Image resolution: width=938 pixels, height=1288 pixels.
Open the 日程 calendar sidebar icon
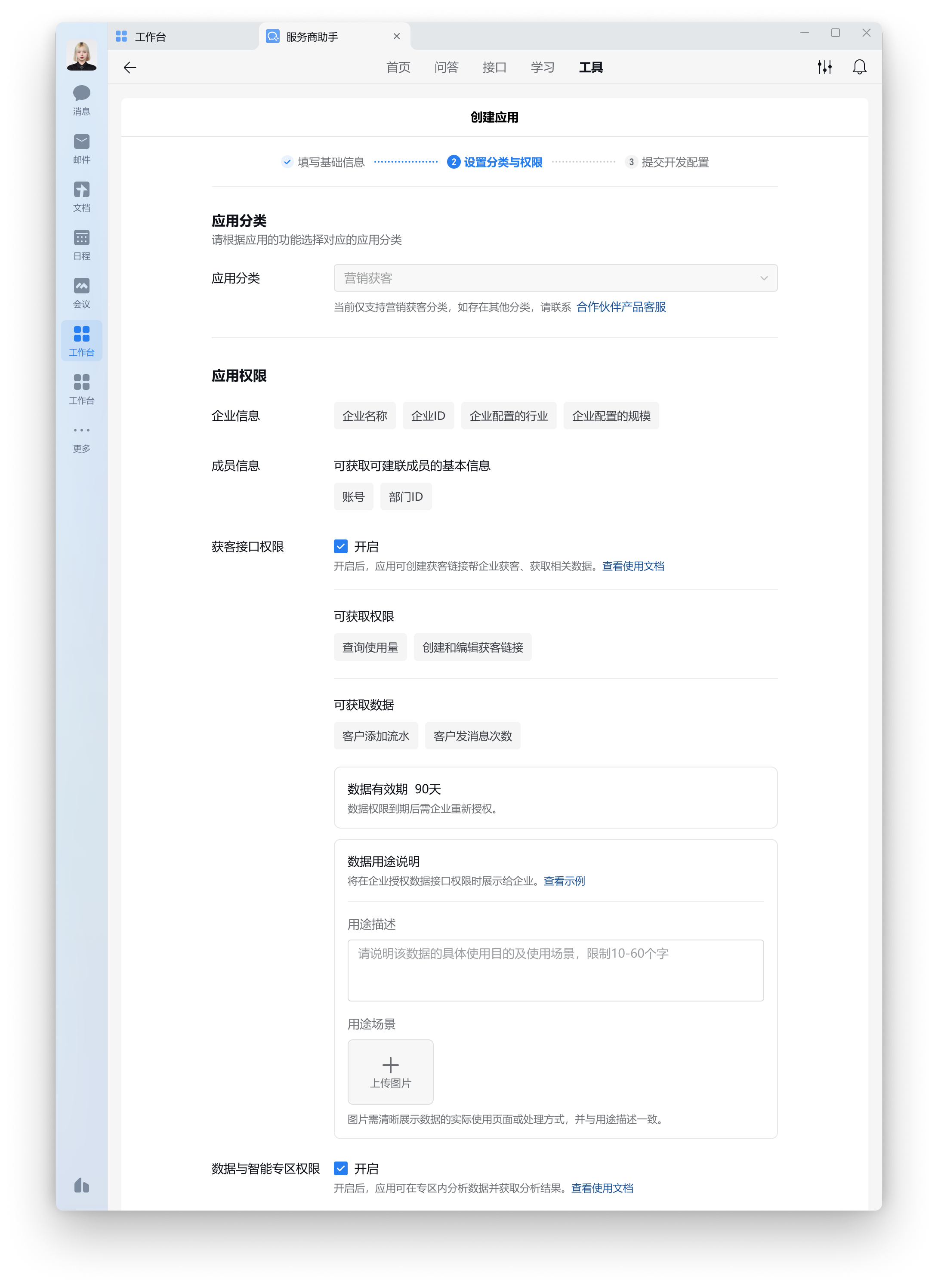tap(81, 238)
